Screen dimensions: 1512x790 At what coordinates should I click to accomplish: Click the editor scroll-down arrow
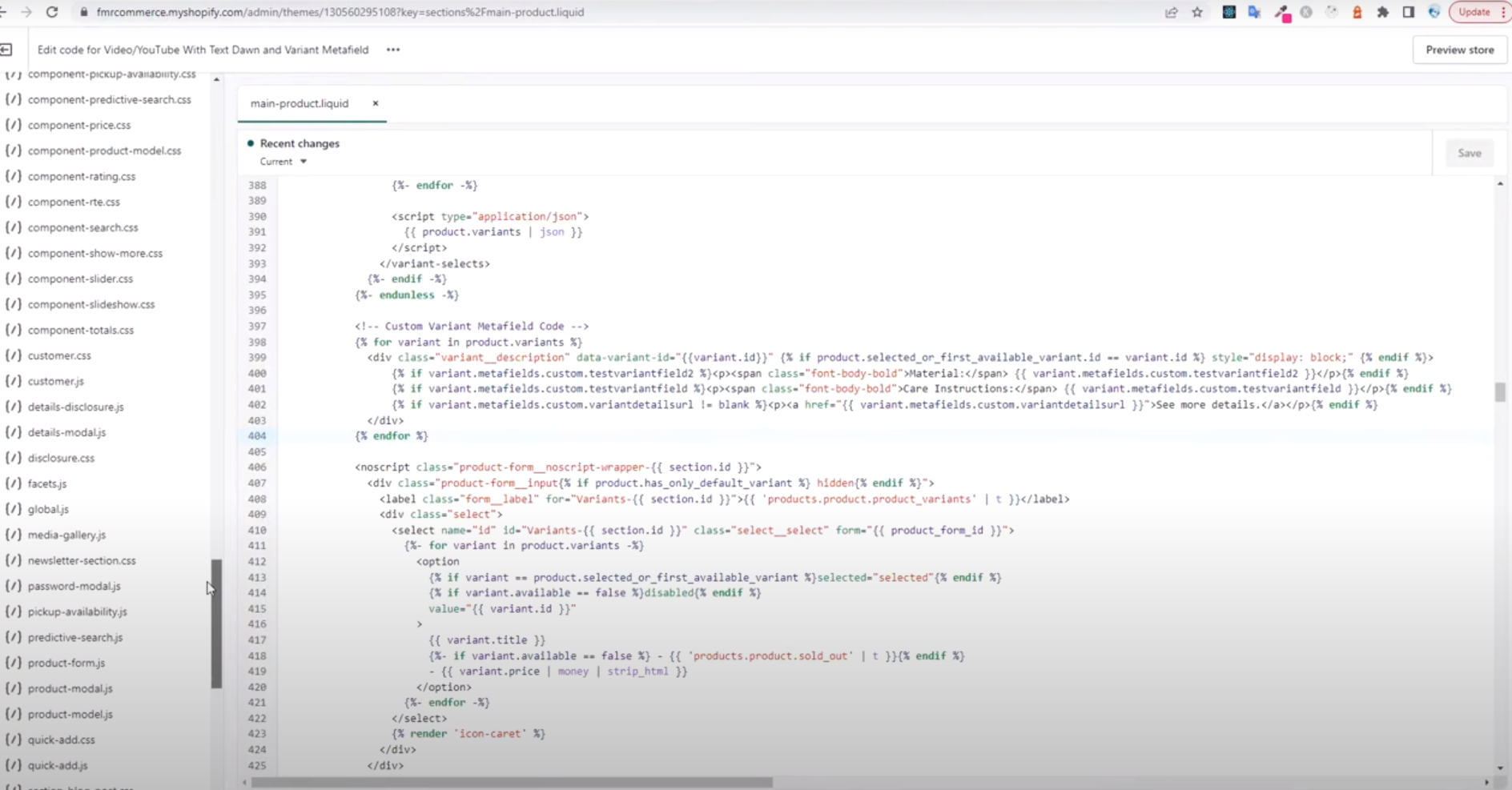click(1500, 768)
